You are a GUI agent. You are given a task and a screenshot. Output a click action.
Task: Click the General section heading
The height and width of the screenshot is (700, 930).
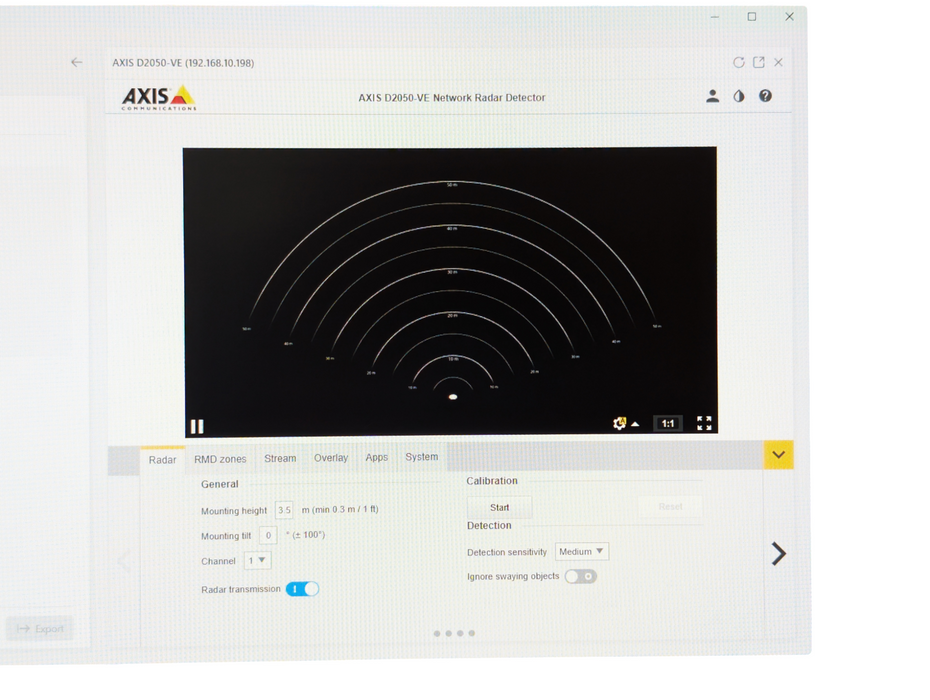tap(219, 484)
